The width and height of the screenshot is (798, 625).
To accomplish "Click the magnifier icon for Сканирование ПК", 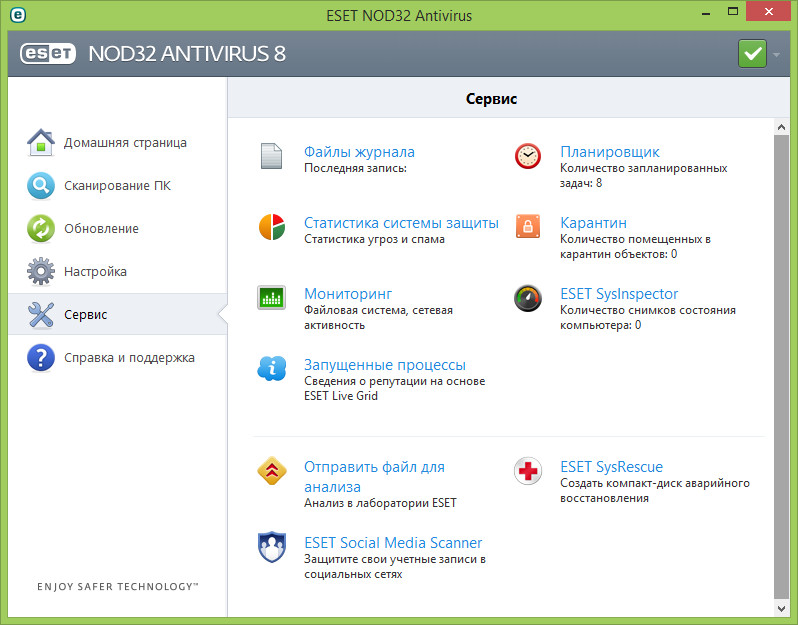I will pyautogui.click(x=41, y=186).
